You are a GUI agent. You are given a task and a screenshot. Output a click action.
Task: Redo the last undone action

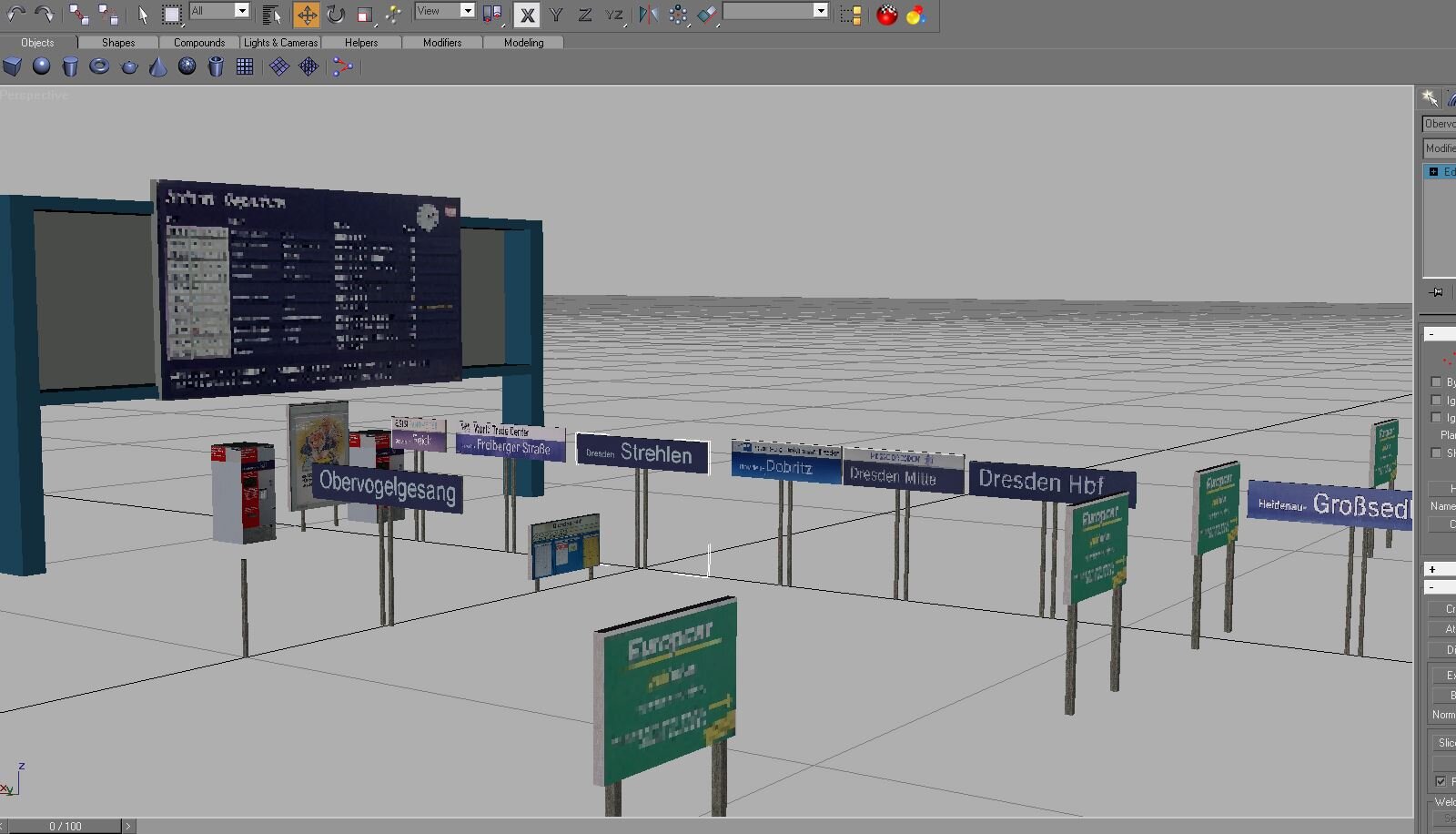point(44,14)
